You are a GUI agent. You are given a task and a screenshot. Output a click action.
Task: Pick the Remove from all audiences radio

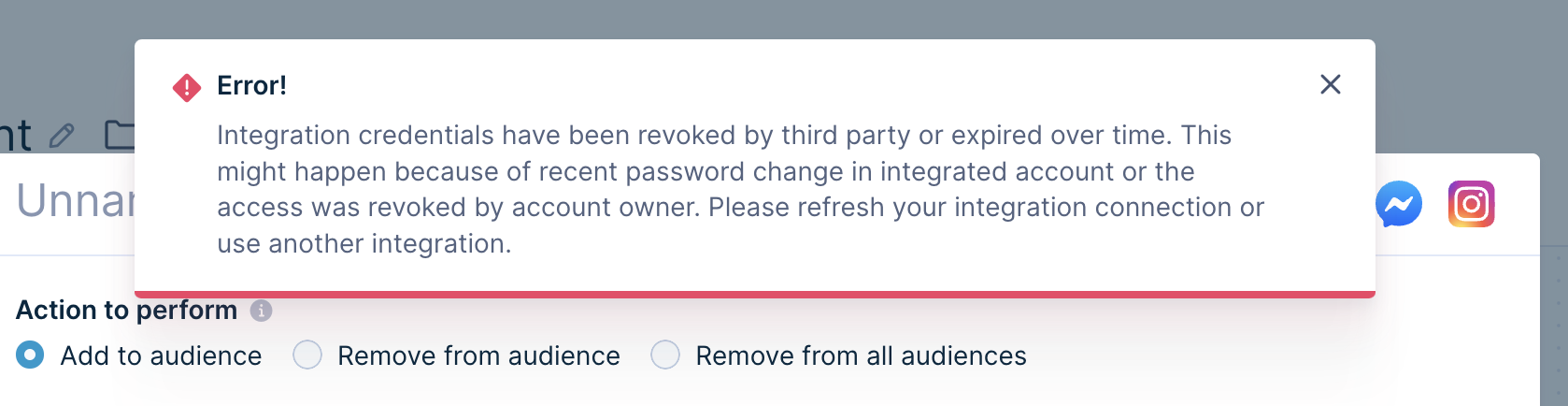pos(665,355)
